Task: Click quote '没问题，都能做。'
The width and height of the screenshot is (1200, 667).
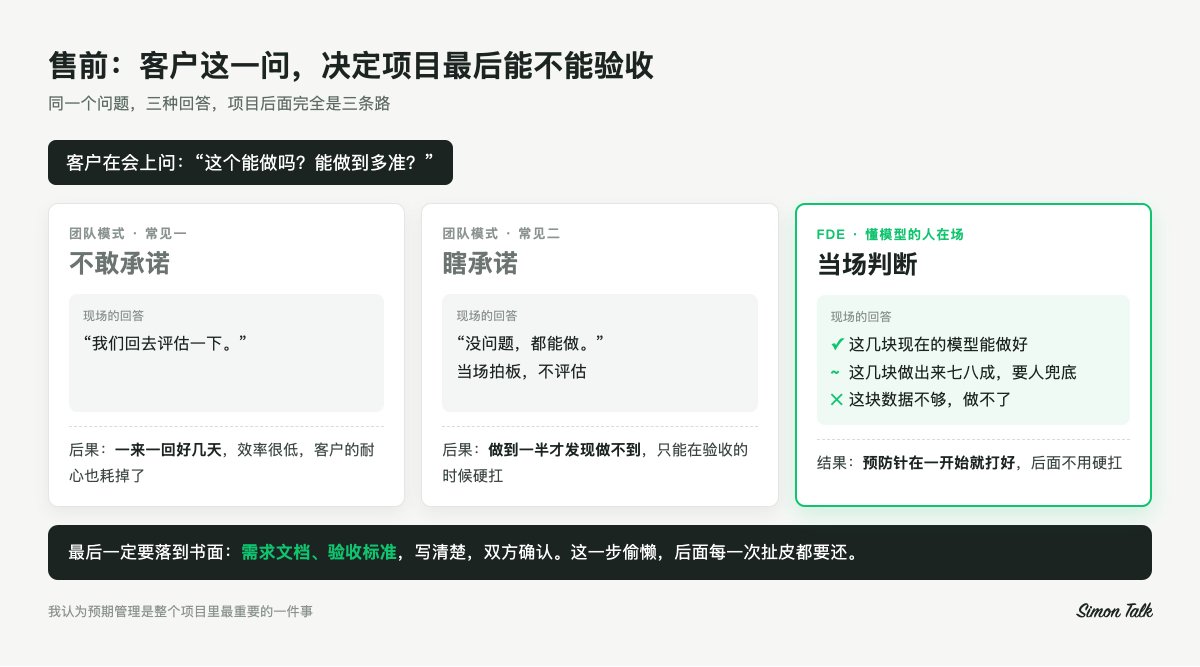Action: tap(531, 343)
